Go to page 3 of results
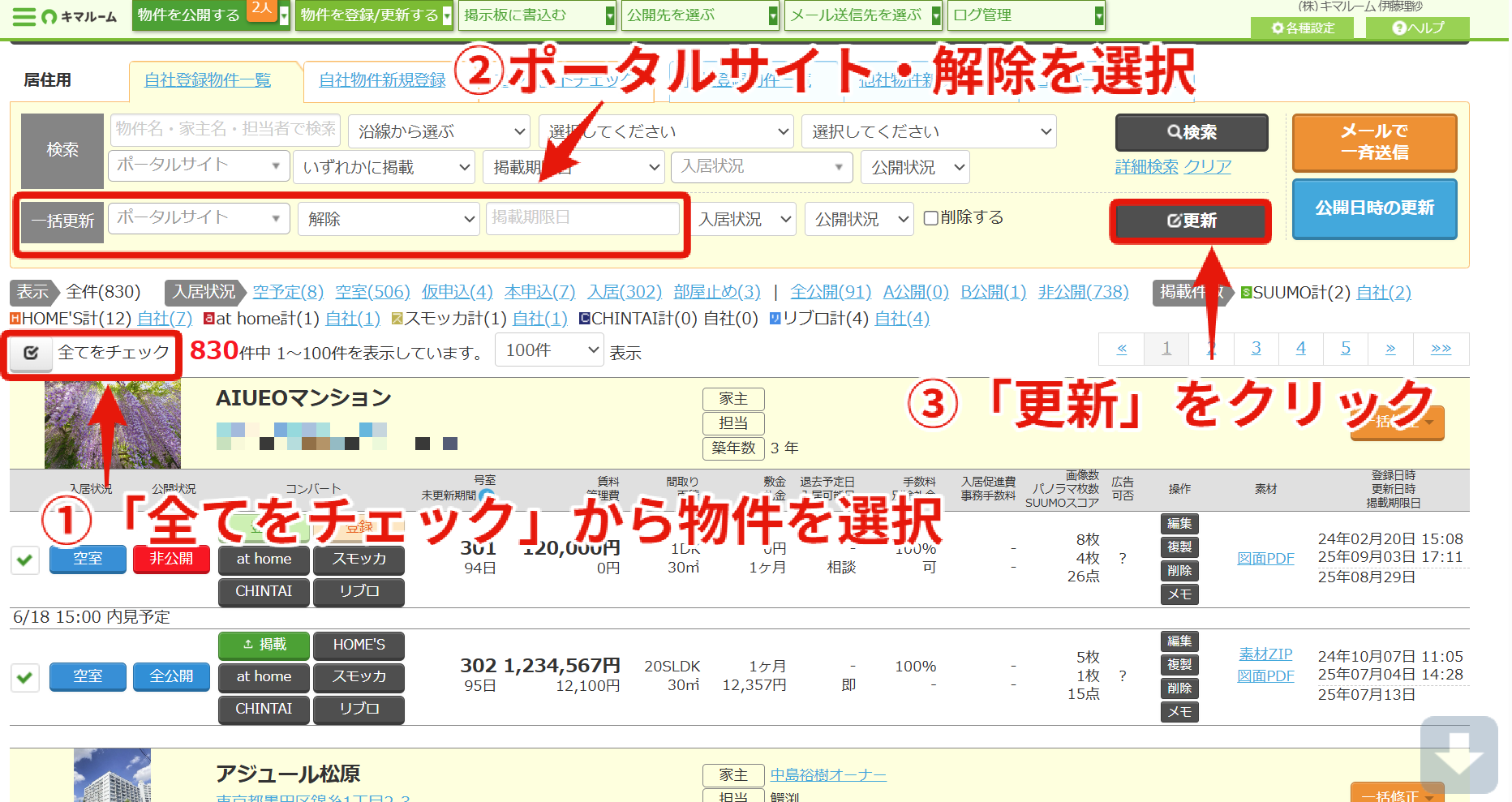The height and width of the screenshot is (802, 1512). pos(1256,349)
